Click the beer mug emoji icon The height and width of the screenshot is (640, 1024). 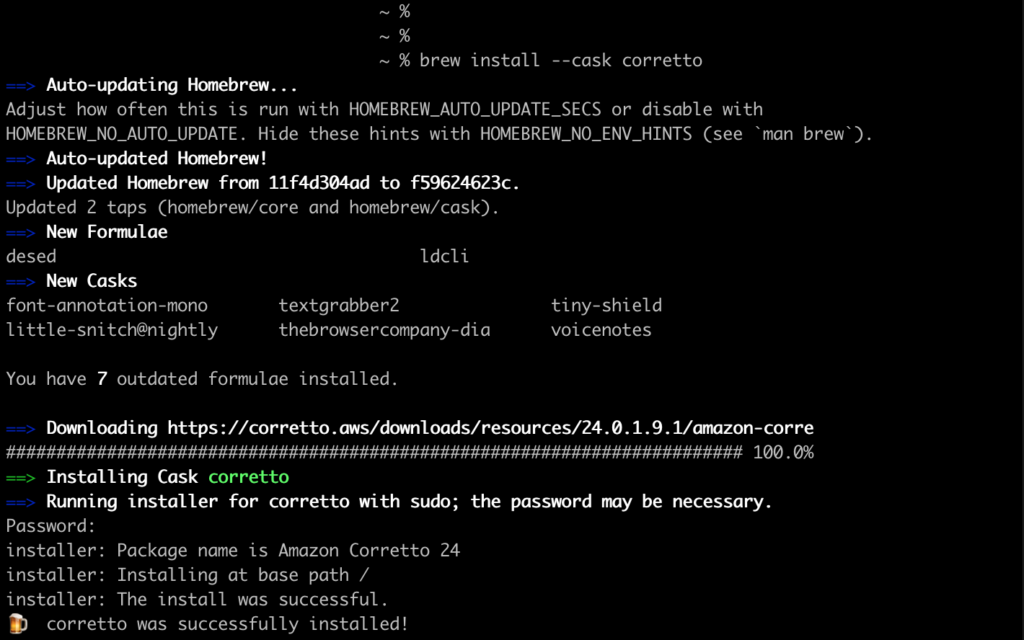click(17, 624)
